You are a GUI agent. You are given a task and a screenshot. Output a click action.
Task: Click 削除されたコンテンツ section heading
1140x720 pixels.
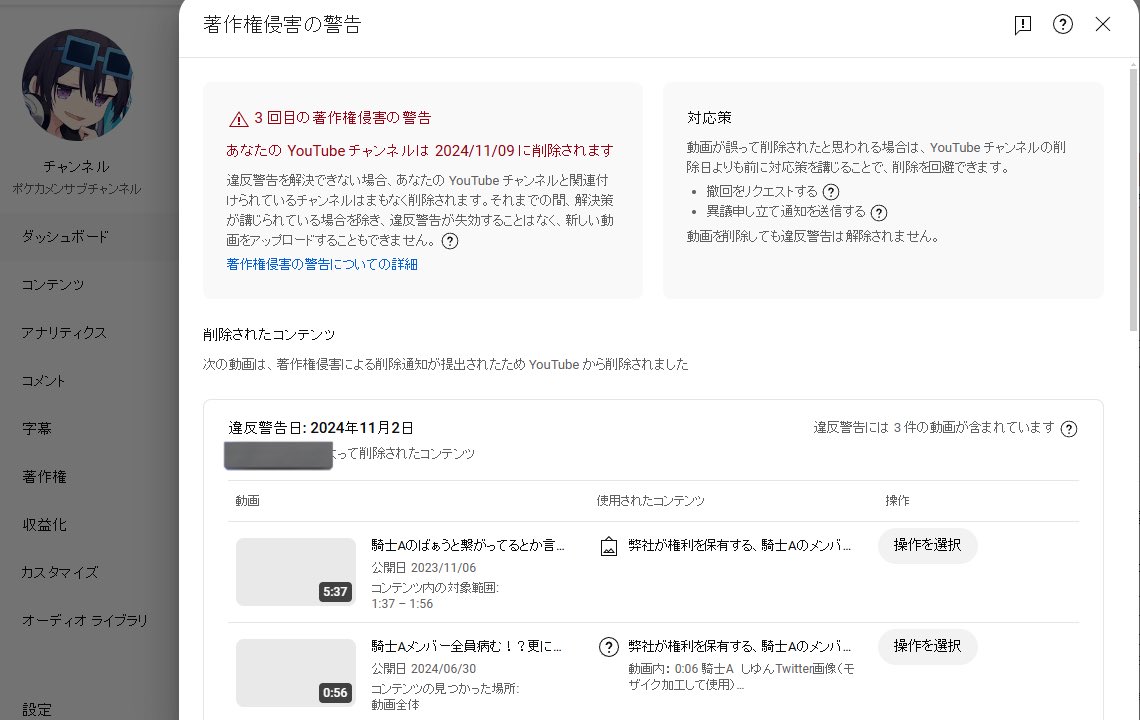click(269, 335)
